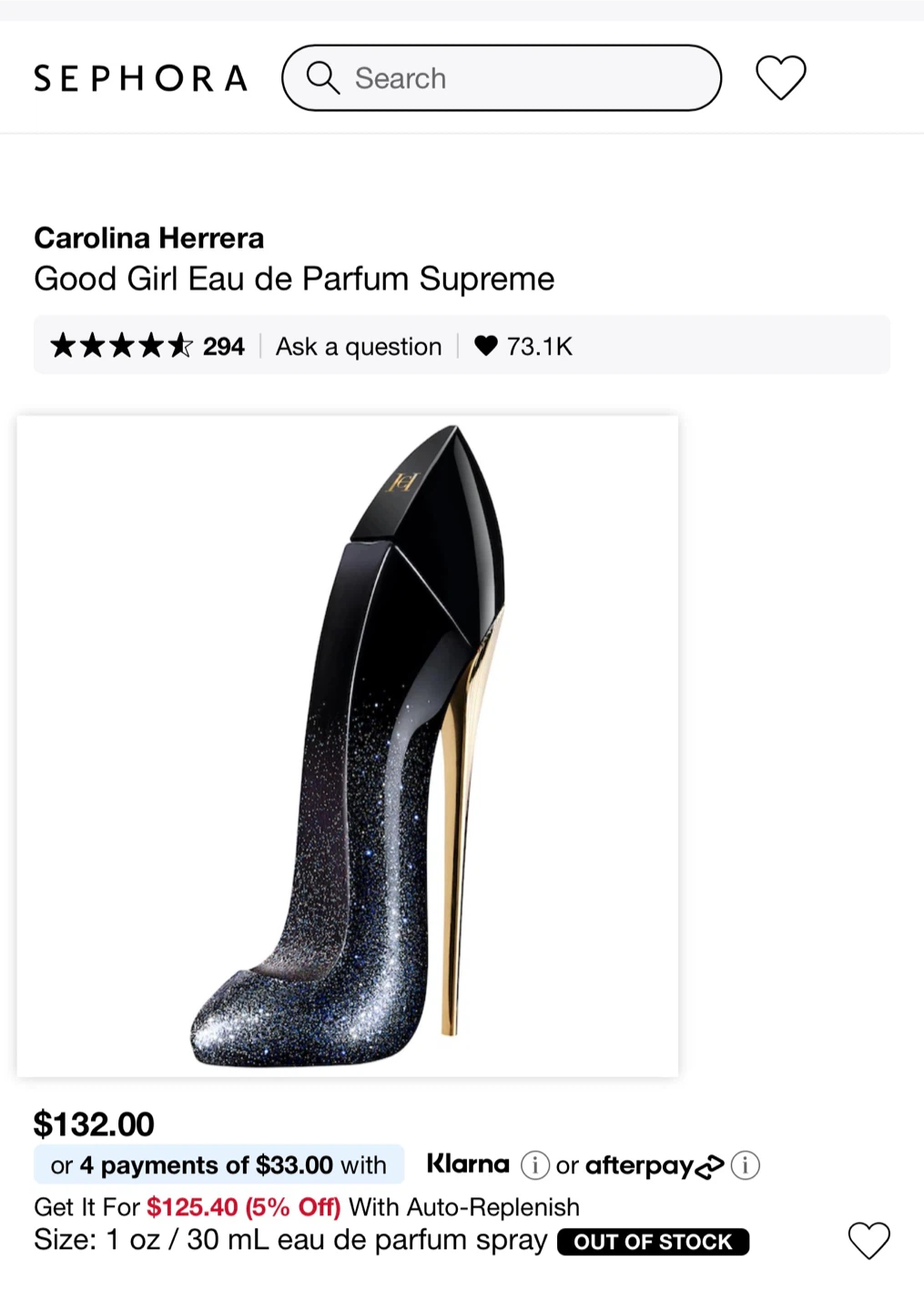Click the Auto-Replenish 5% off offer
This screenshot has height=1311, width=924.
click(x=307, y=1207)
